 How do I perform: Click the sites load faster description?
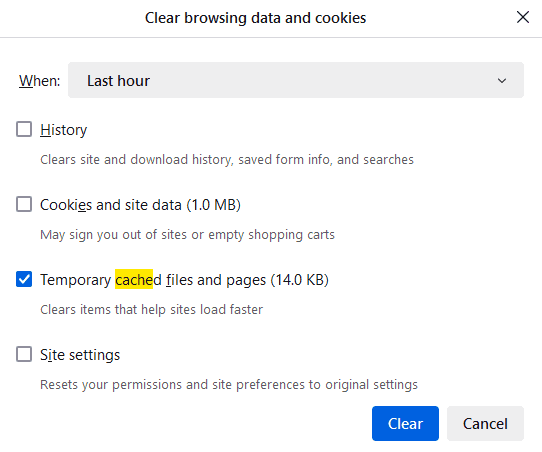[151, 310]
